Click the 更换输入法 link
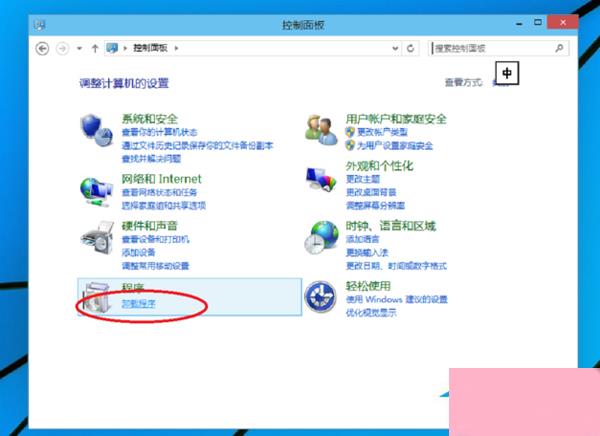Image resolution: width=600 pixels, height=436 pixels. 367,252
